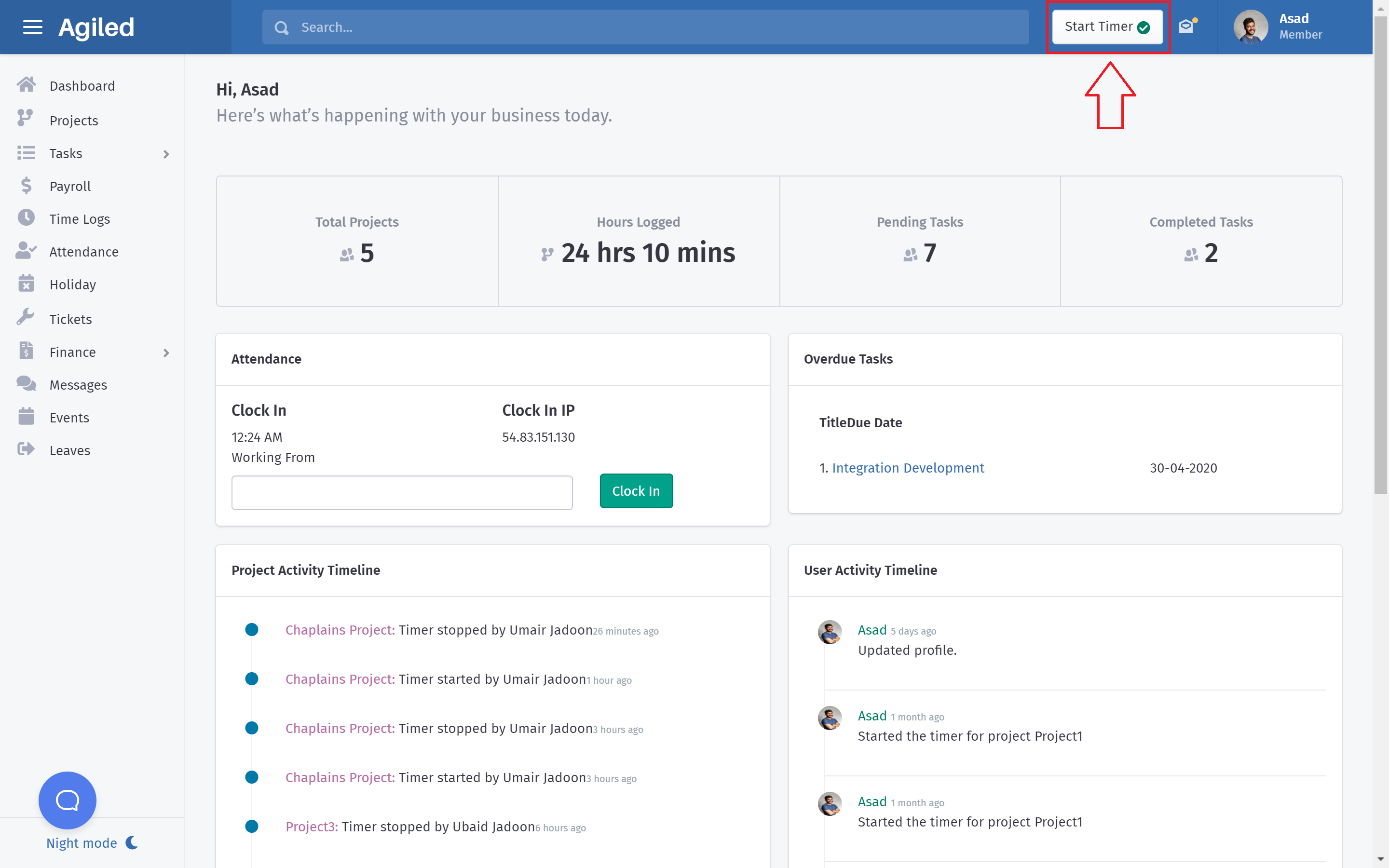
Task: Open the first Chaplains Project link
Action: (x=340, y=630)
